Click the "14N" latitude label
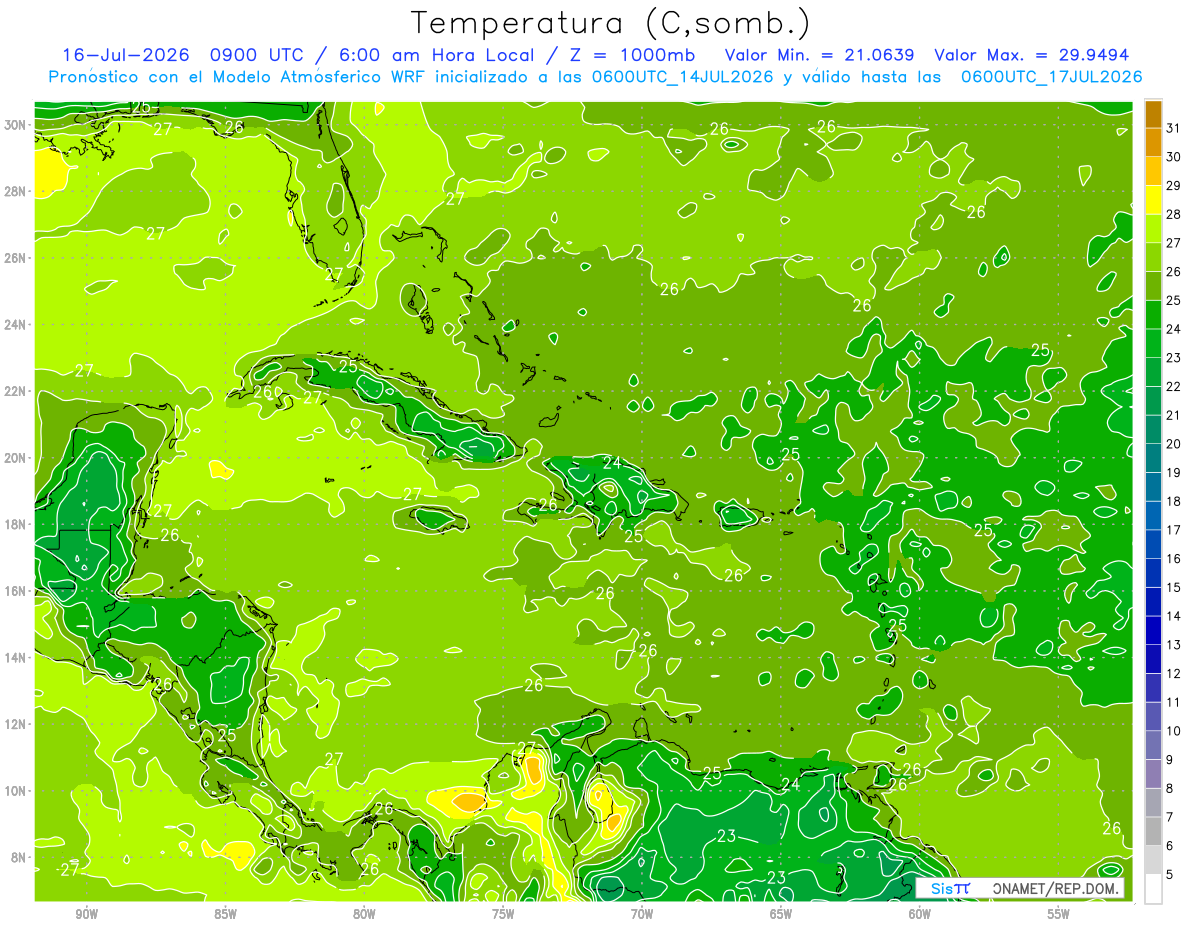 pos(17,657)
